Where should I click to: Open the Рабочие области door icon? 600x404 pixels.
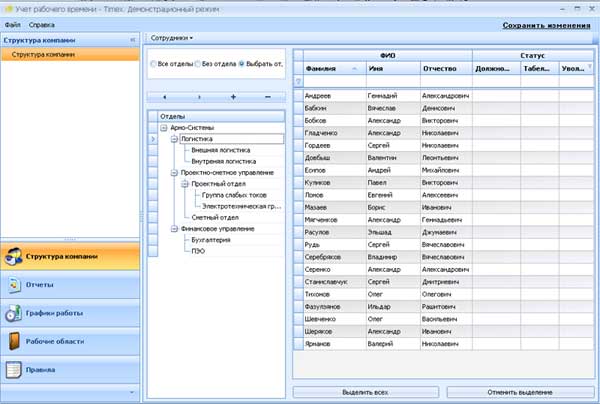pos(14,341)
